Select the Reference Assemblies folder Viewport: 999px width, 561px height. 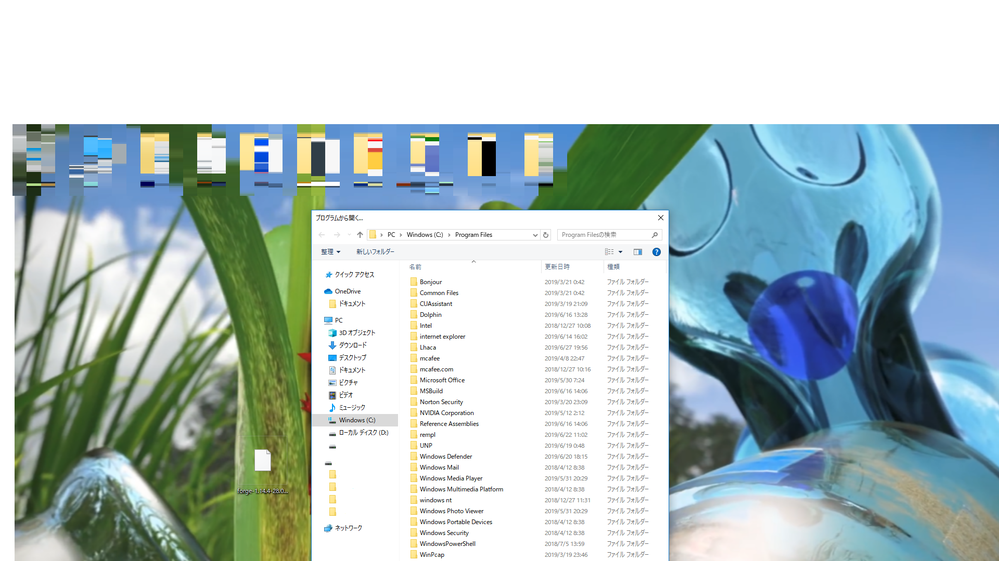(x=449, y=423)
